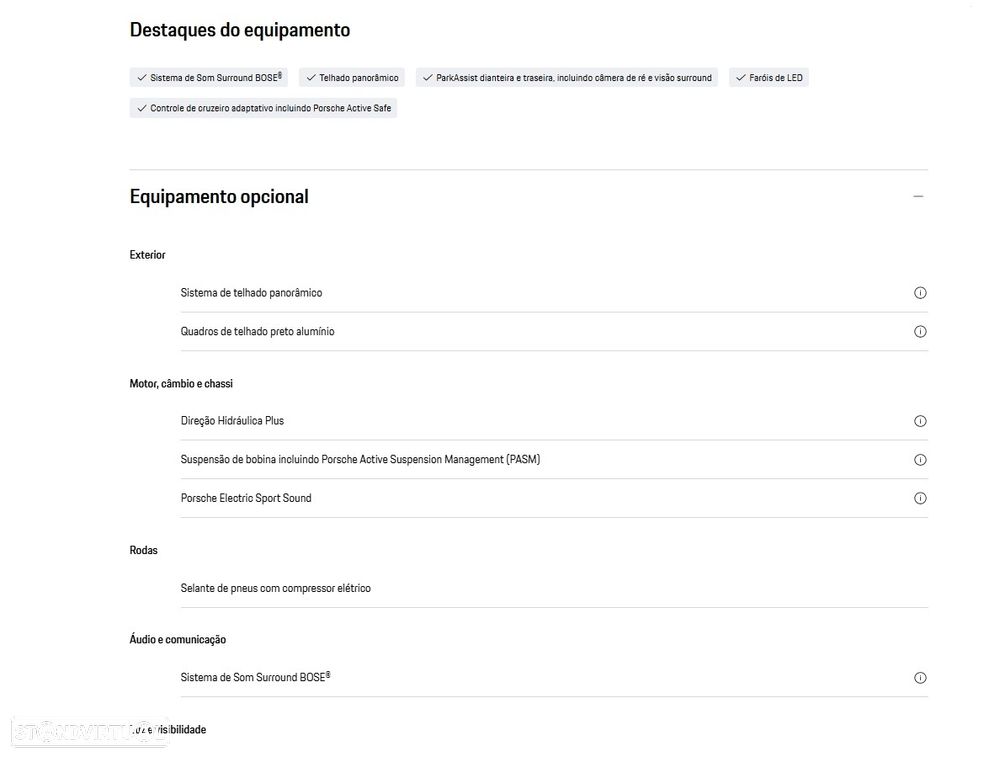Click the Rodas category heading
Viewport: 1000px width, 758px height.
pos(143,550)
